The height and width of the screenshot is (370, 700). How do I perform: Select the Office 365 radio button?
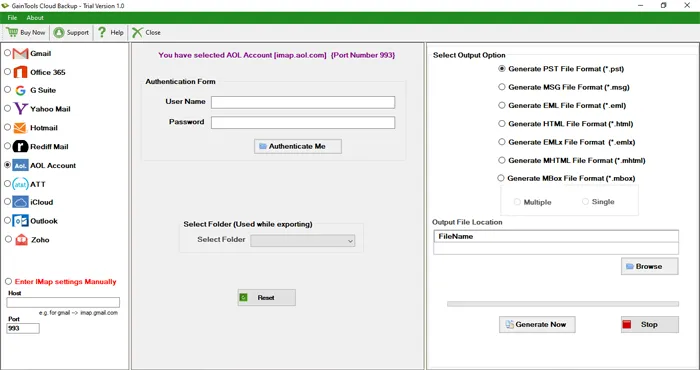pos(8,71)
